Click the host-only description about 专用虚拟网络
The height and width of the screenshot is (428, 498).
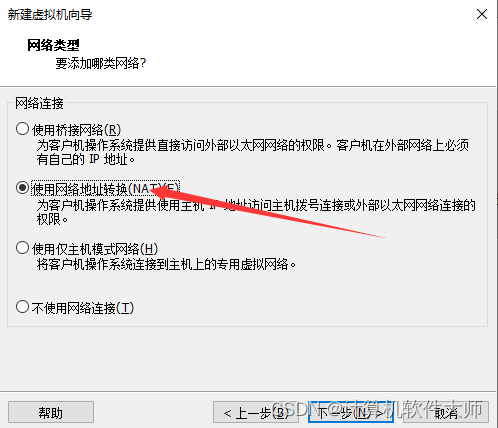click(x=166, y=264)
